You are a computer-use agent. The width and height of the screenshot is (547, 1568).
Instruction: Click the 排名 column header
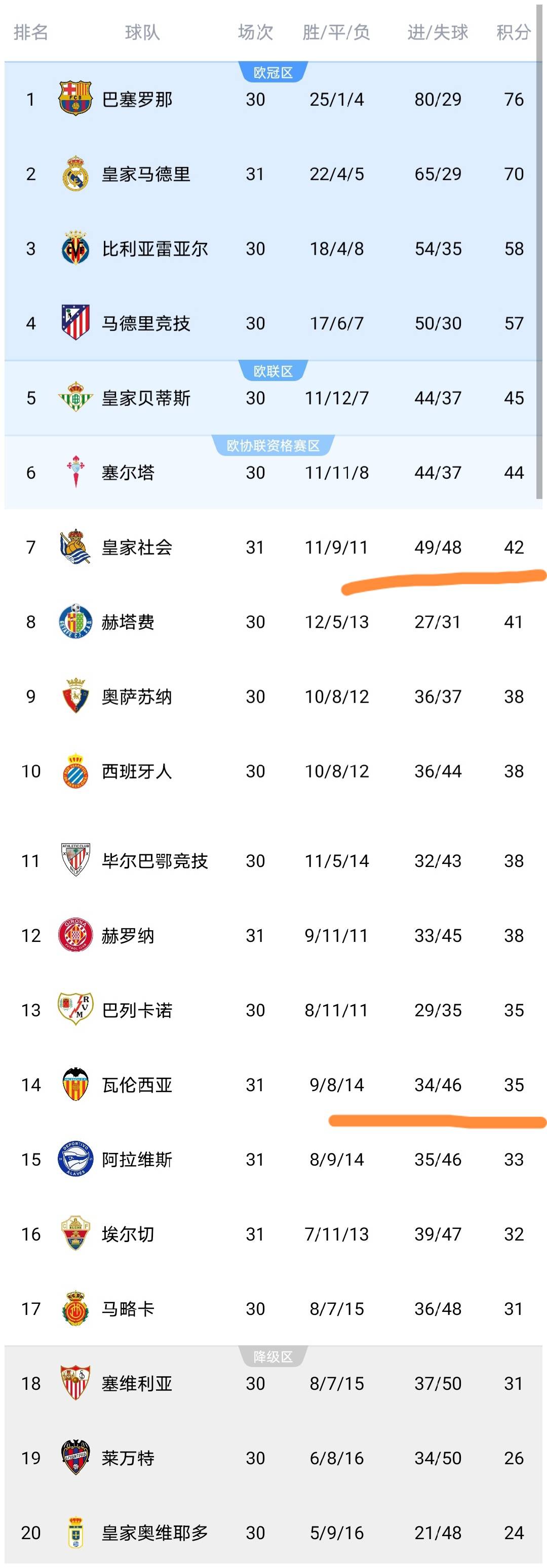click(30, 32)
